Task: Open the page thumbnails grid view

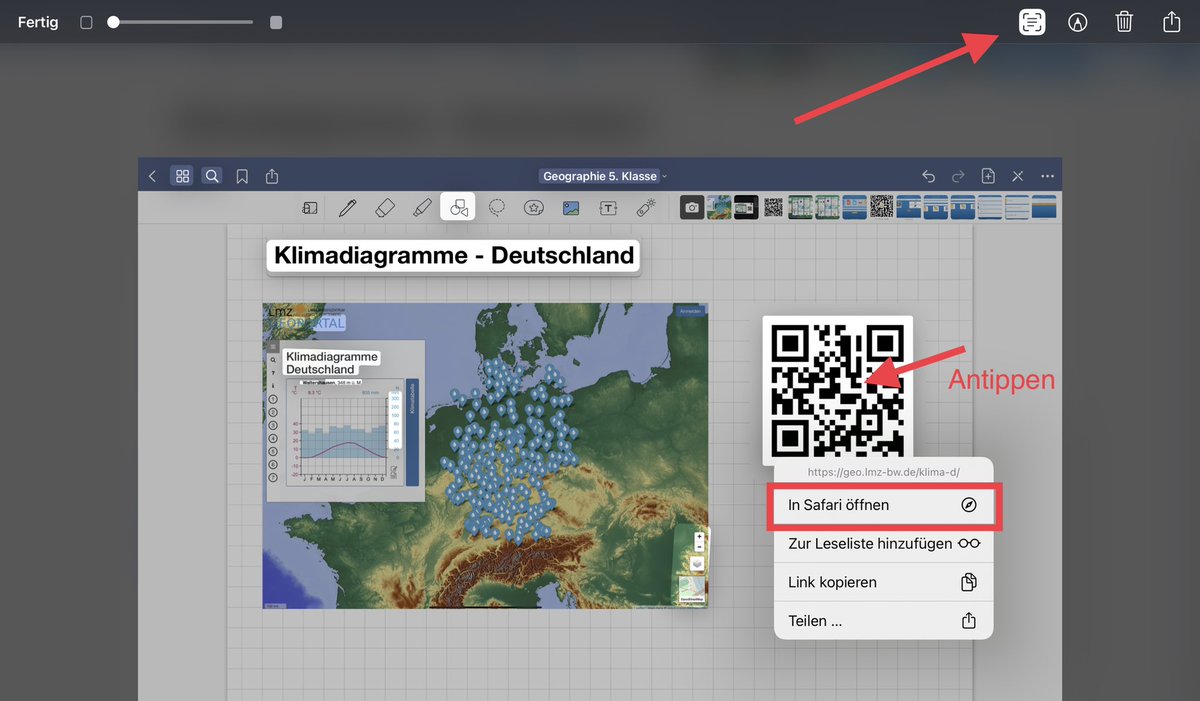Action: (x=182, y=176)
